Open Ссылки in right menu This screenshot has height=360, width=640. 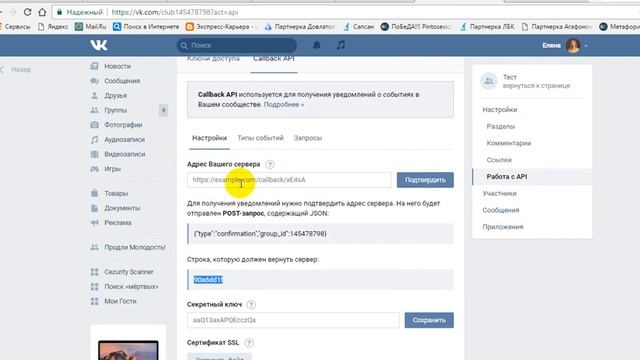pyautogui.click(x=499, y=160)
